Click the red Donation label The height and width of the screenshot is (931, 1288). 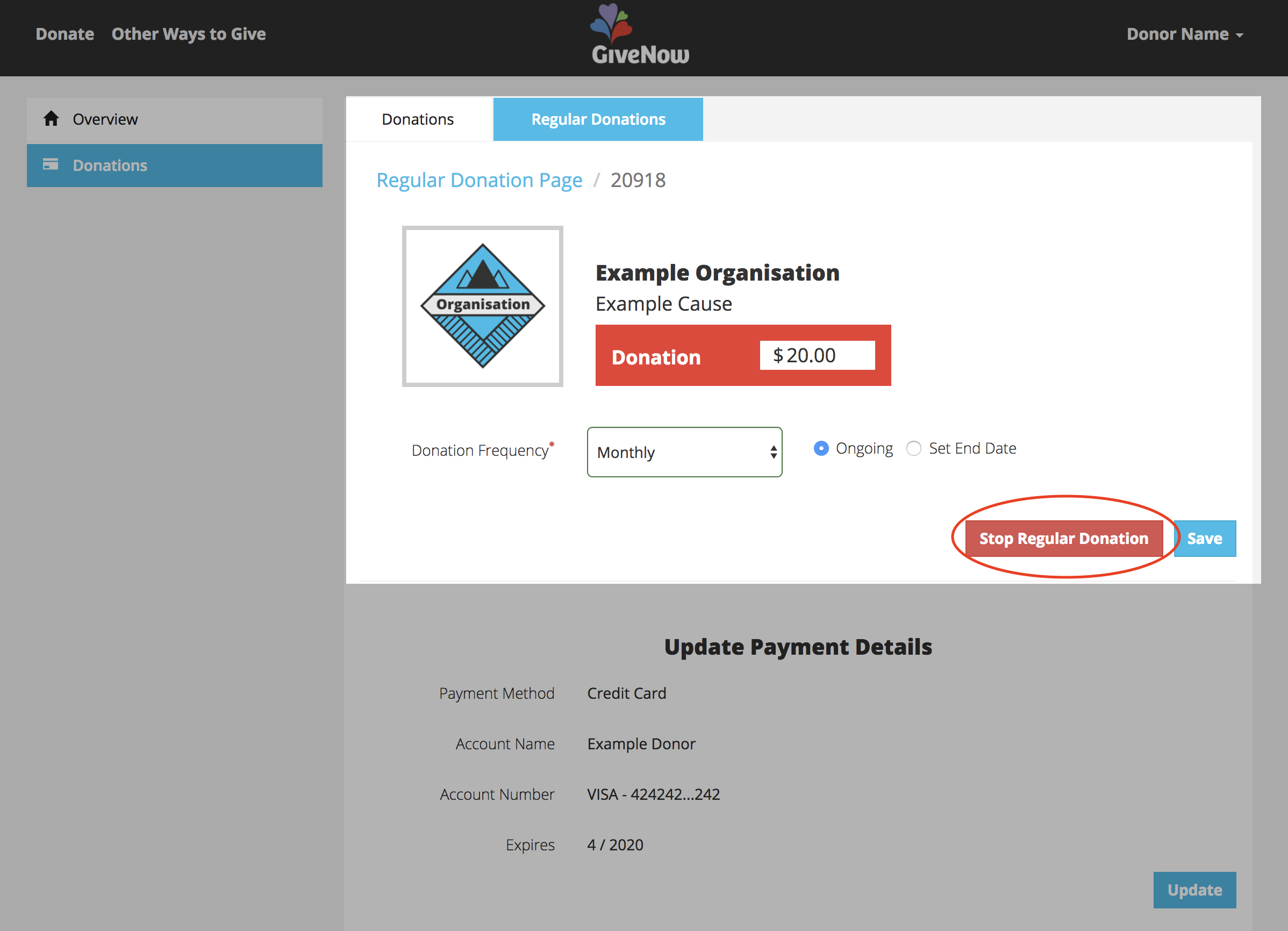point(656,357)
